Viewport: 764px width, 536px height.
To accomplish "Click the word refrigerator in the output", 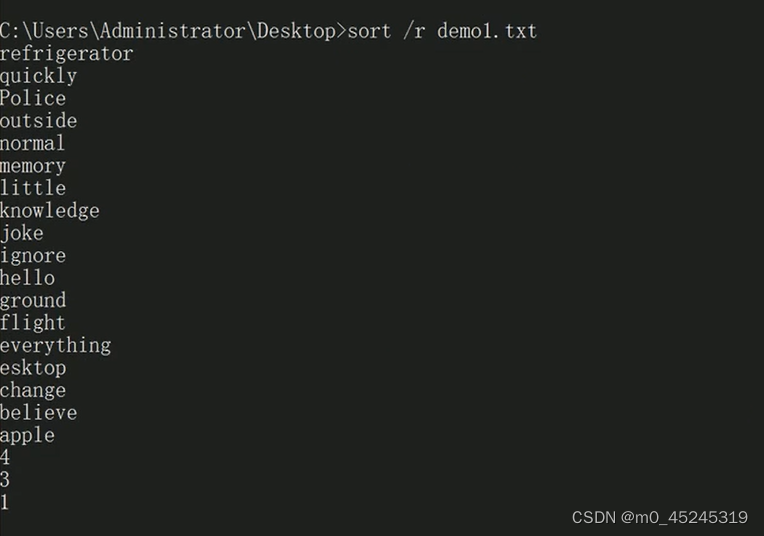I will pyautogui.click(x=66, y=54).
